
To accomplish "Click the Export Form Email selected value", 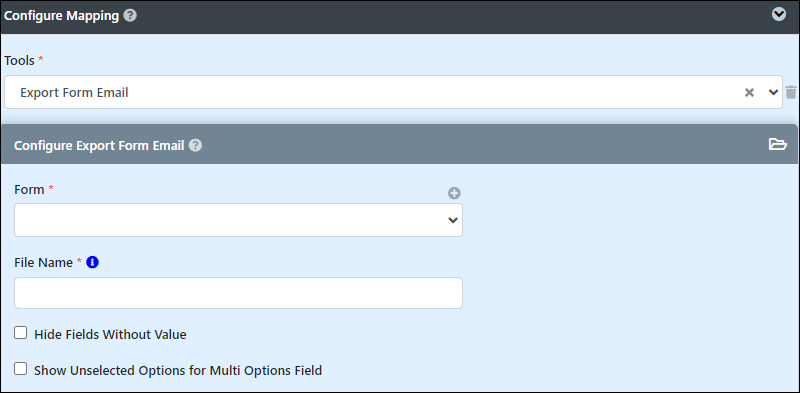I will point(74,92).
